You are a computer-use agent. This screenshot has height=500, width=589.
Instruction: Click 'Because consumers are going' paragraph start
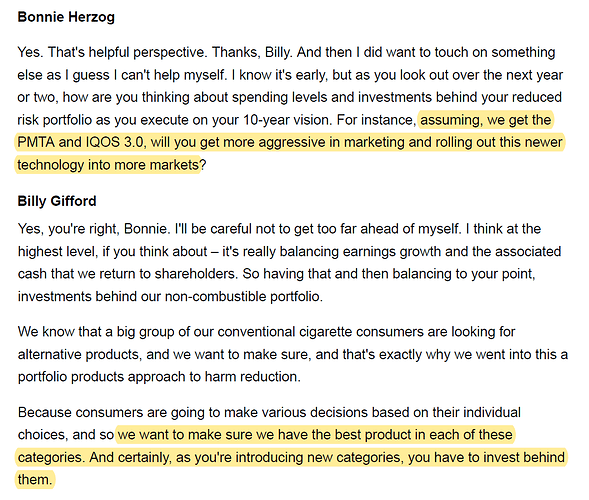point(111,412)
